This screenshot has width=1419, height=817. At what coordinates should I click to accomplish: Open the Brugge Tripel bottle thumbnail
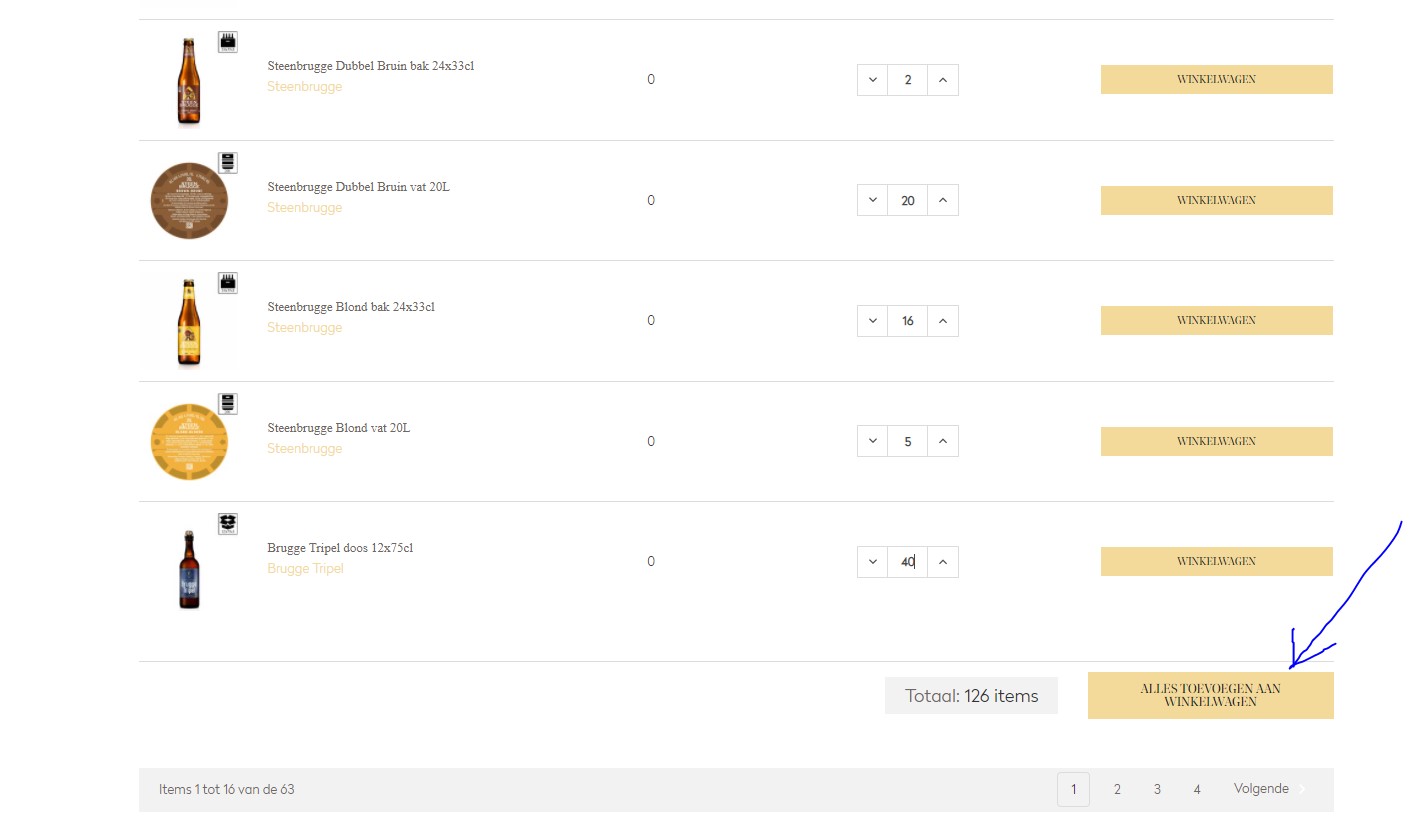189,569
